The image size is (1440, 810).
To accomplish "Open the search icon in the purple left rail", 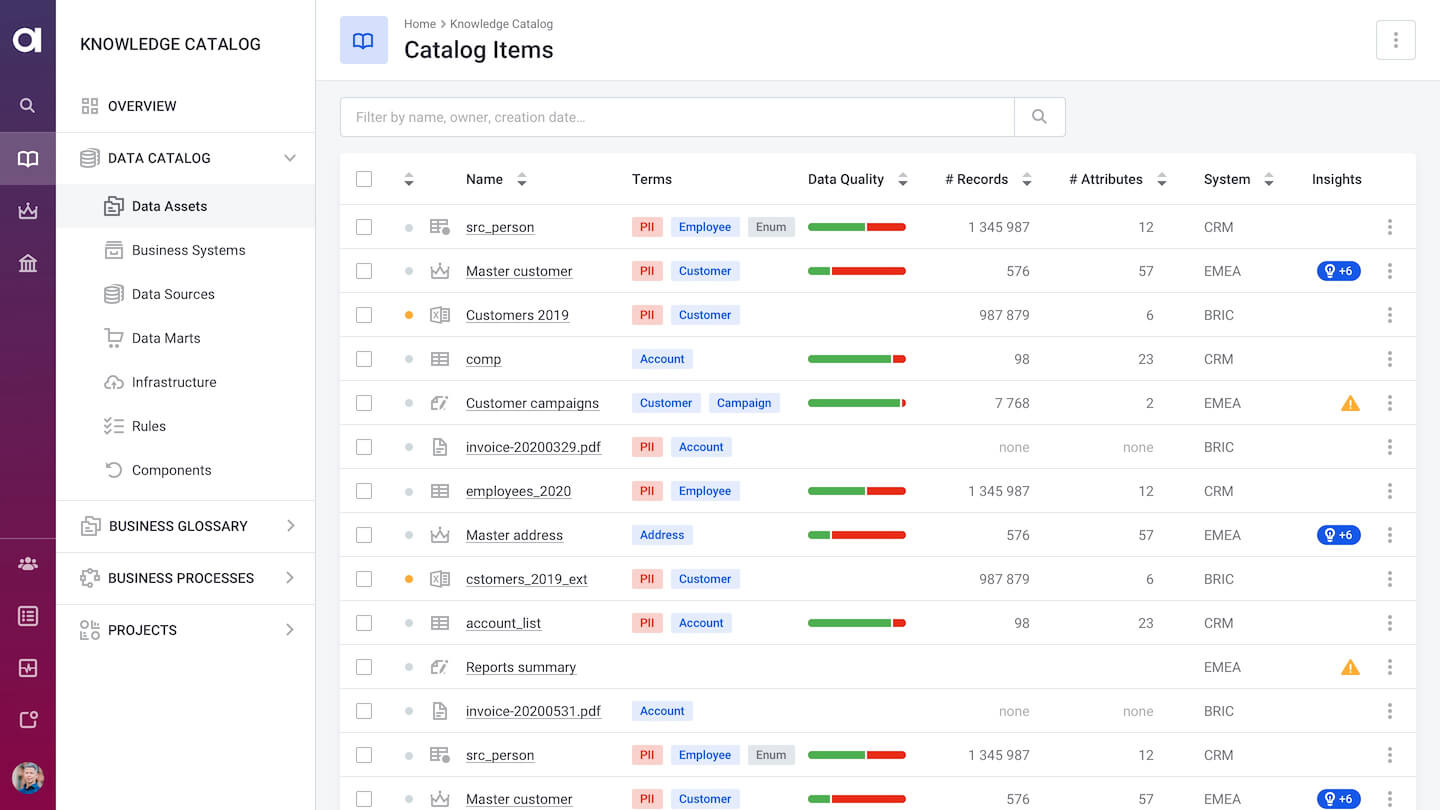I will pos(27,104).
